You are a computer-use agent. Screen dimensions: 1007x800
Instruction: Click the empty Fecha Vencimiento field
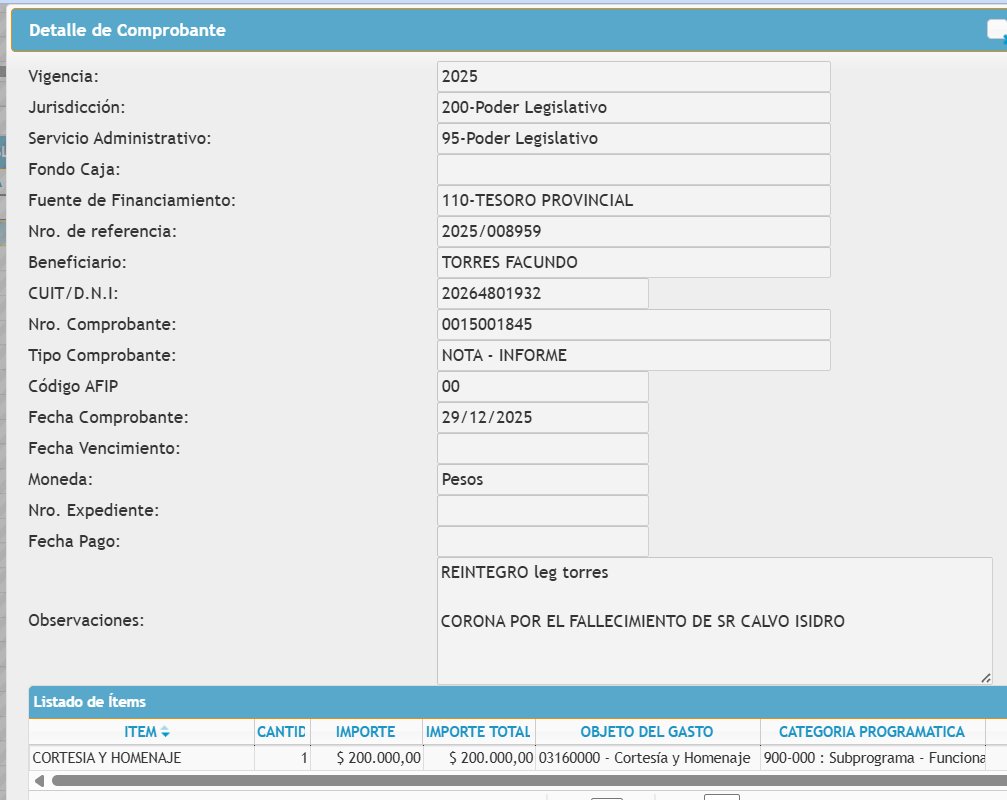(x=543, y=448)
